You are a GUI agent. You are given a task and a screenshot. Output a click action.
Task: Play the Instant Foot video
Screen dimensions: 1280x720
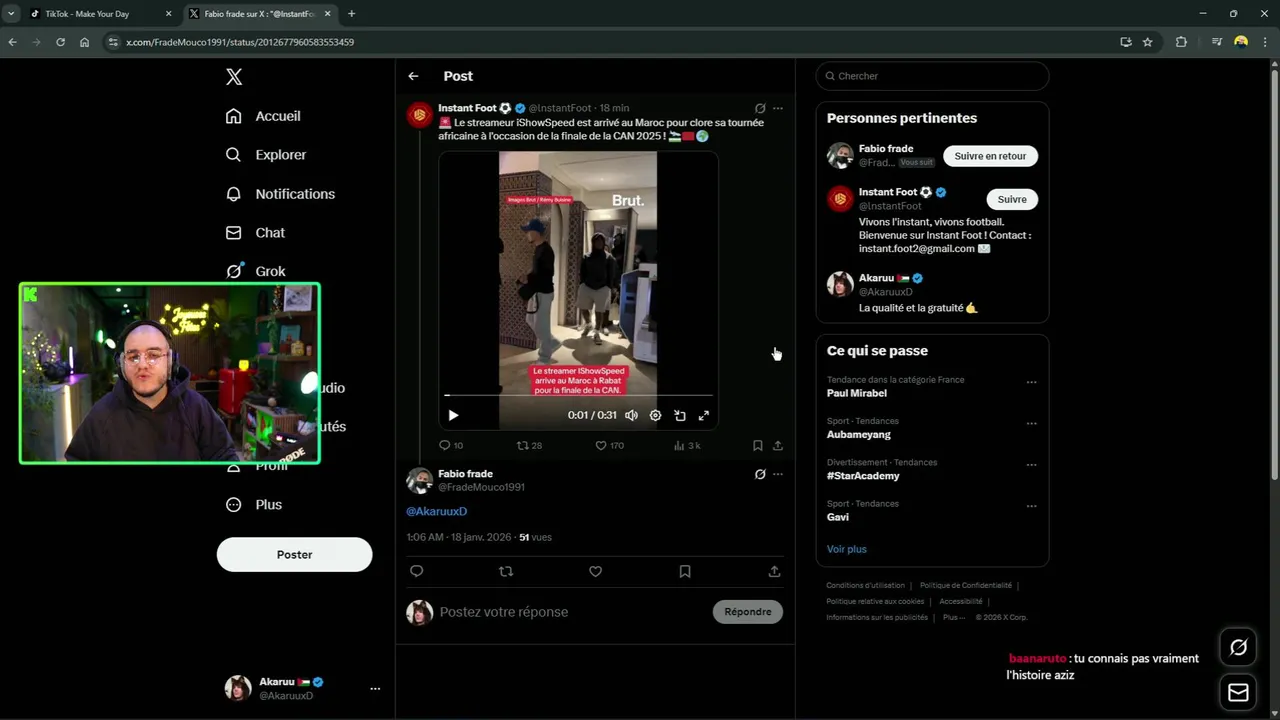(x=453, y=415)
